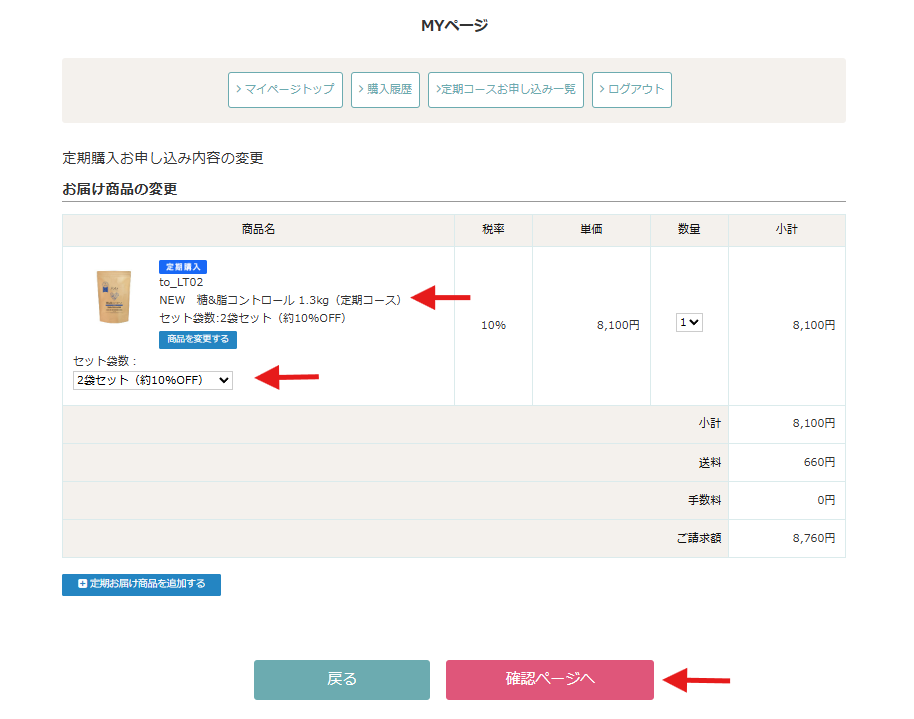Click the 糖&脂コントロール 1.3kg product name
The width and height of the screenshot is (914, 719).
pos(280,300)
